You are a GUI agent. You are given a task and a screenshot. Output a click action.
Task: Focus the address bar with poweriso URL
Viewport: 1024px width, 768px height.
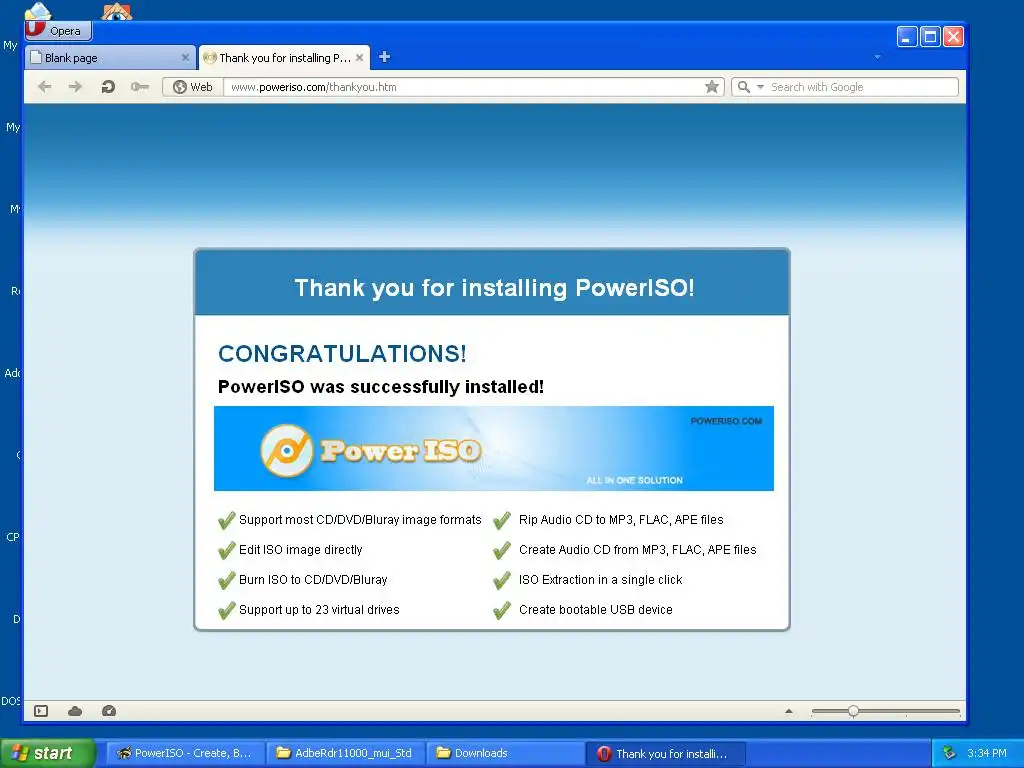click(x=462, y=87)
